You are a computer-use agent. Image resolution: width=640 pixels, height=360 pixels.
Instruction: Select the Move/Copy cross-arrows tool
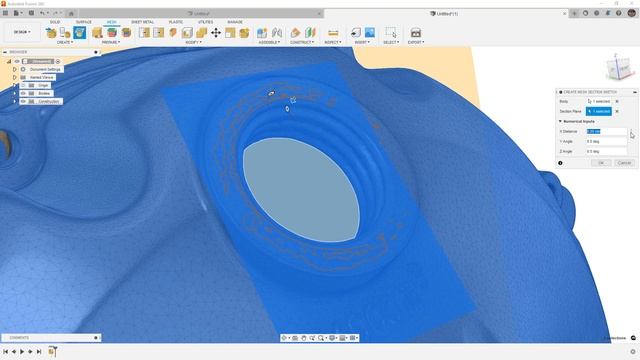(216, 33)
